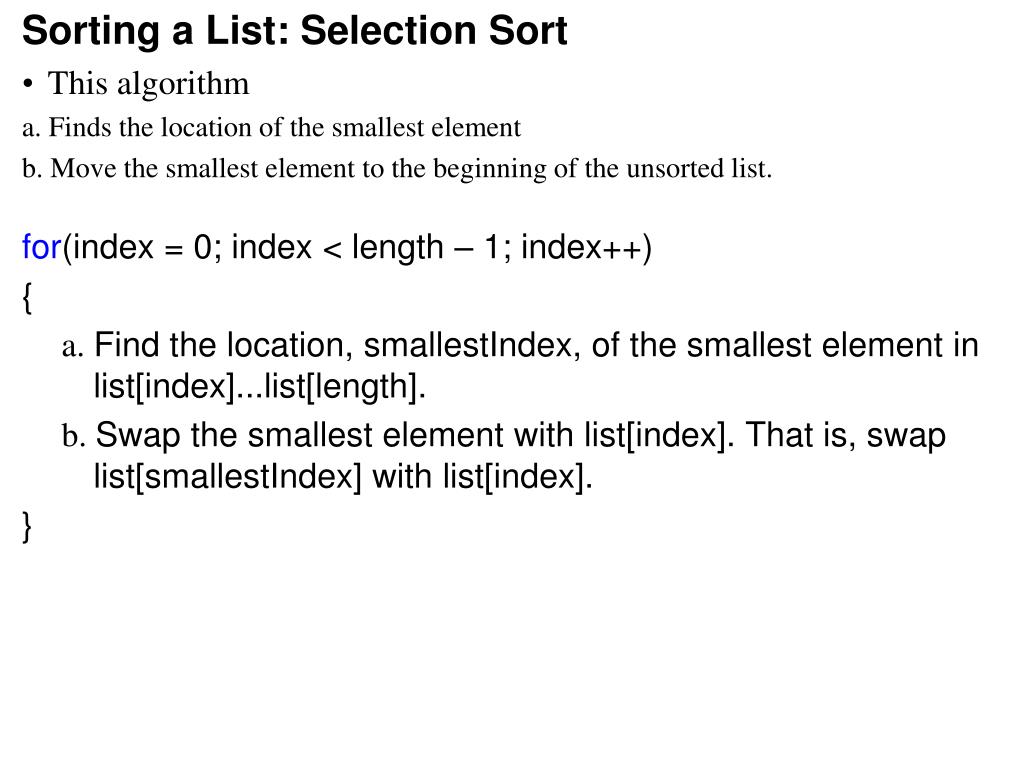
Task: Click the line starting 'b. Move the smallest element'
Action: (397, 168)
